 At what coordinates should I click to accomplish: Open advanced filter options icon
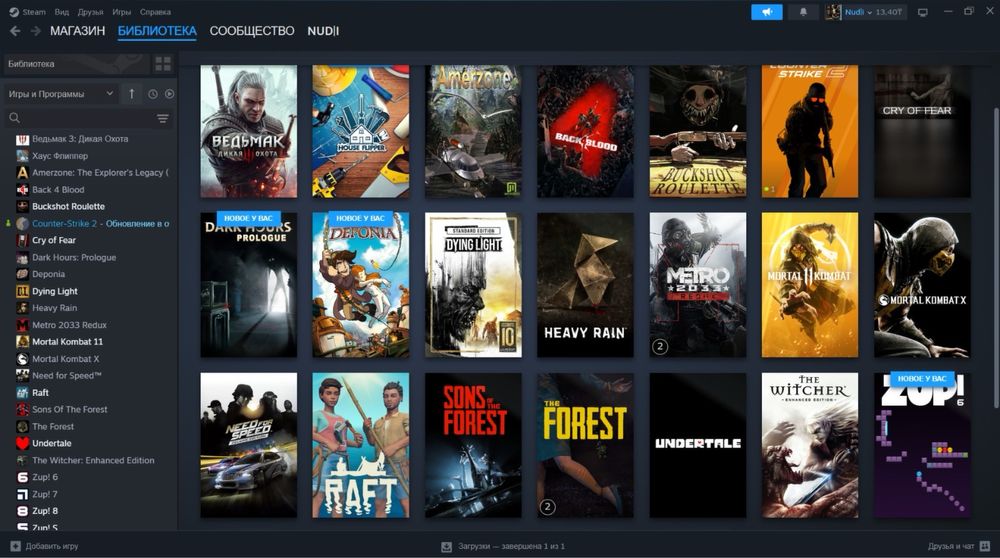coord(163,119)
